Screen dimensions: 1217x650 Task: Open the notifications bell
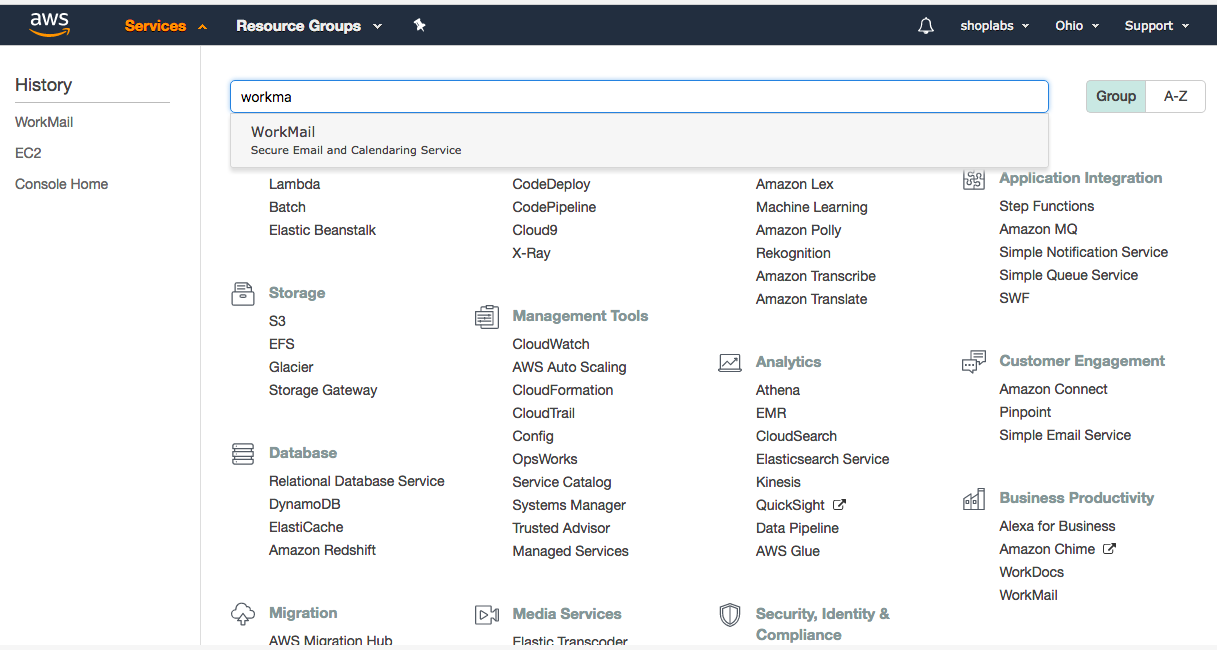coord(926,26)
